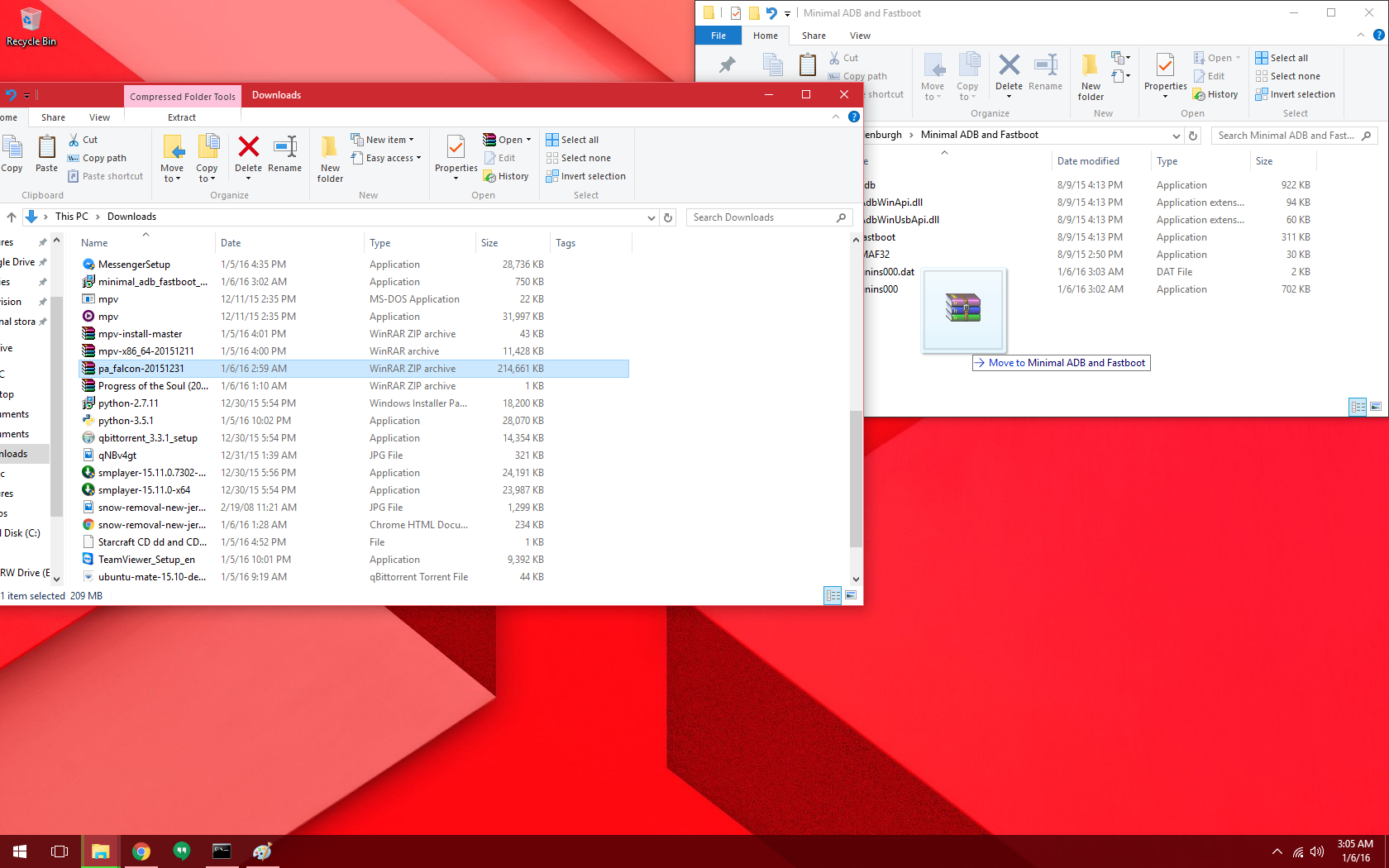This screenshot has height=868, width=1389.
Task: Open the Windows Start menu
Action: [20, 851]
